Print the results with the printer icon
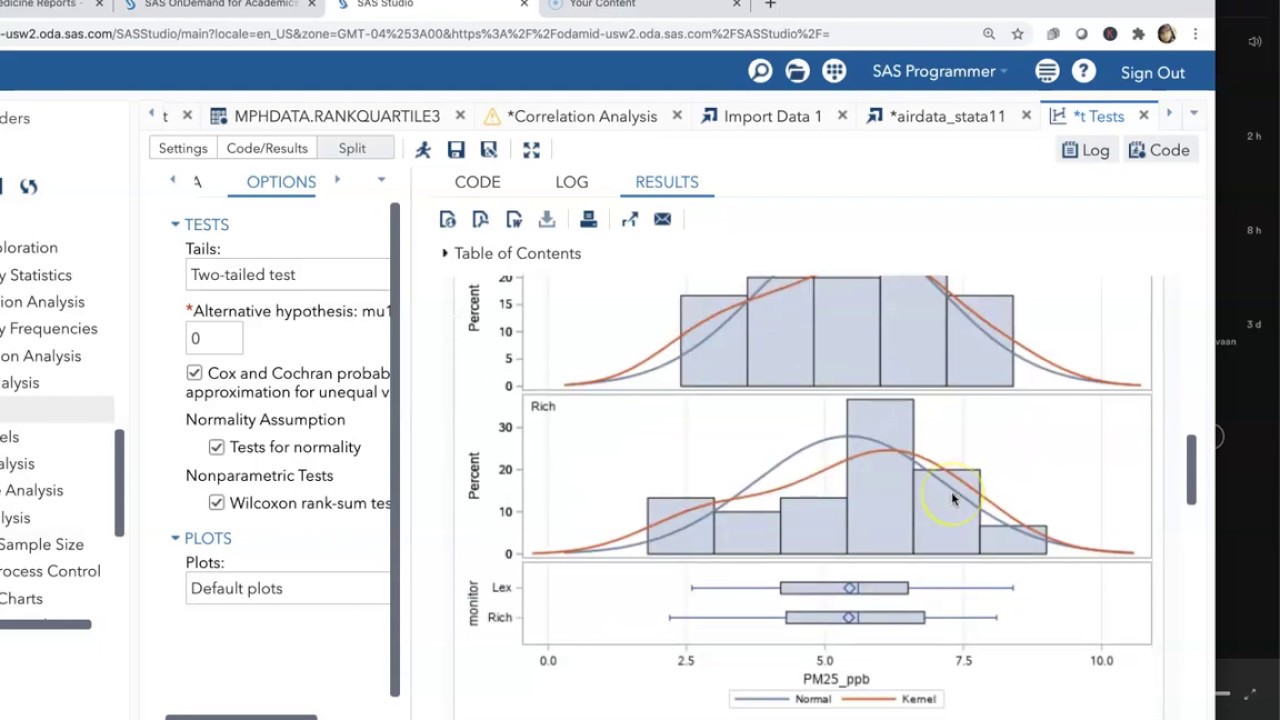The height and width of the screenshot is (720, 1280). coord(588,219)
